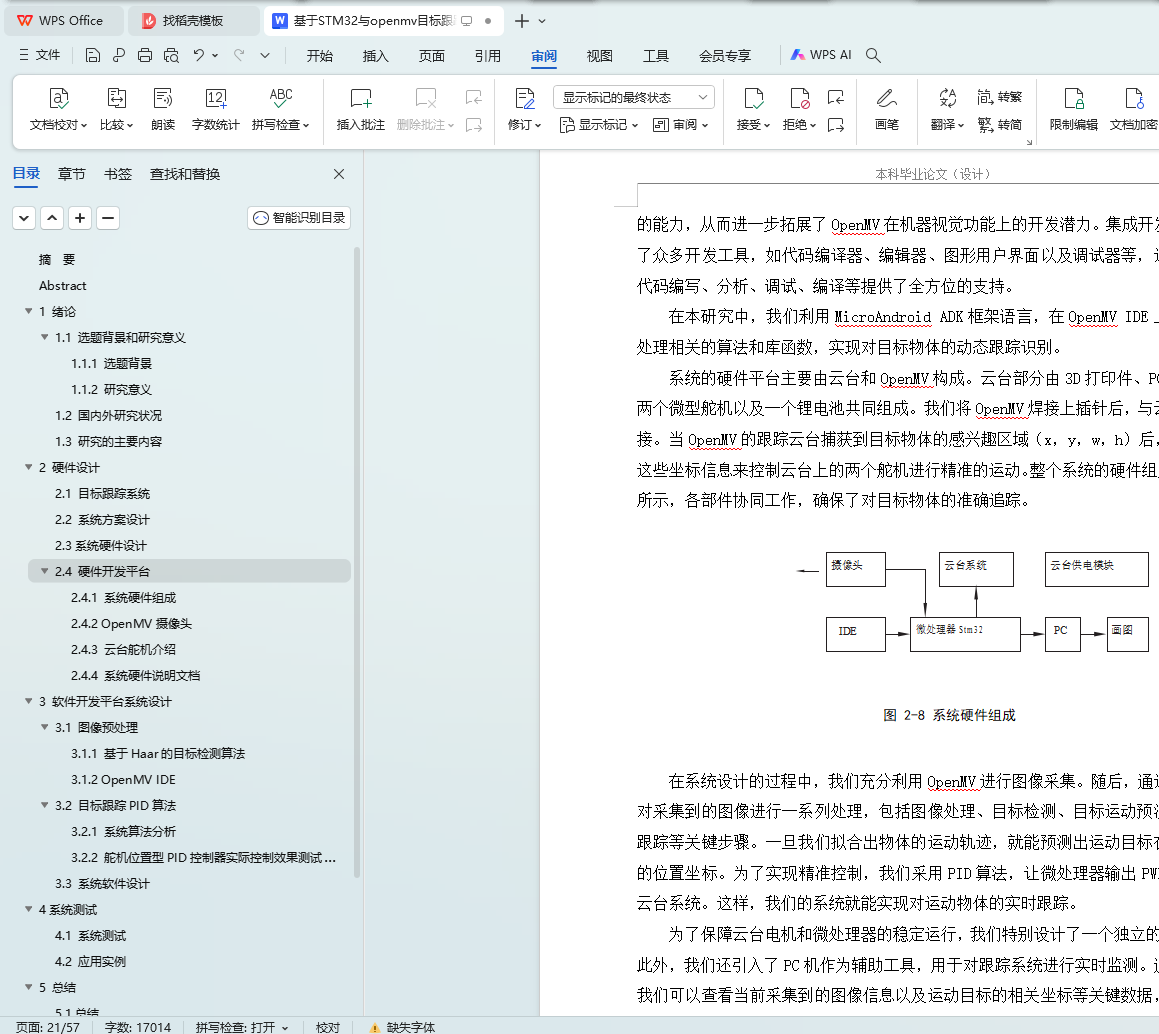Open 文档加密 document encryption
This screenshot has height=1034, width=1159.
click(x=1133, y=109)
